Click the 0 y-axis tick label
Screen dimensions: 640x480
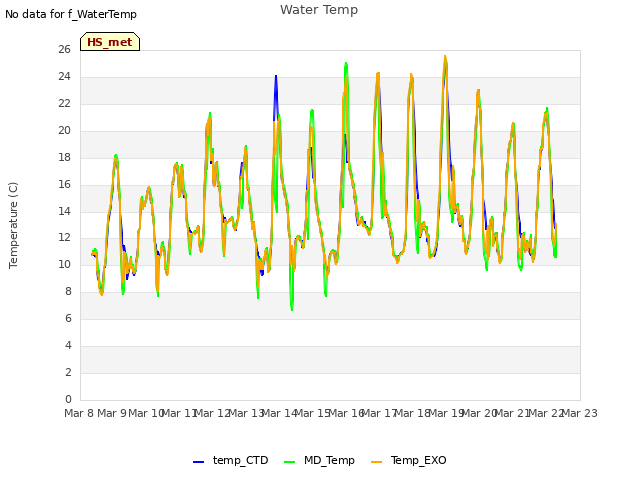[68, 399]
